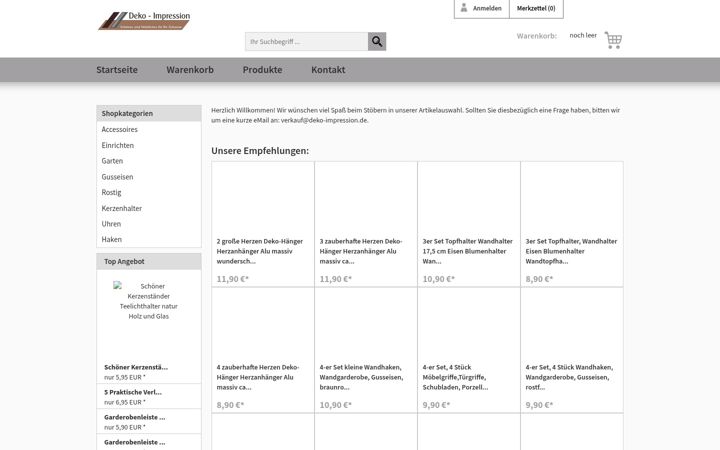The image size is (720, 450).
Task: Click 'Schöner Kerzenstä...' top offer
Action: 136,367
